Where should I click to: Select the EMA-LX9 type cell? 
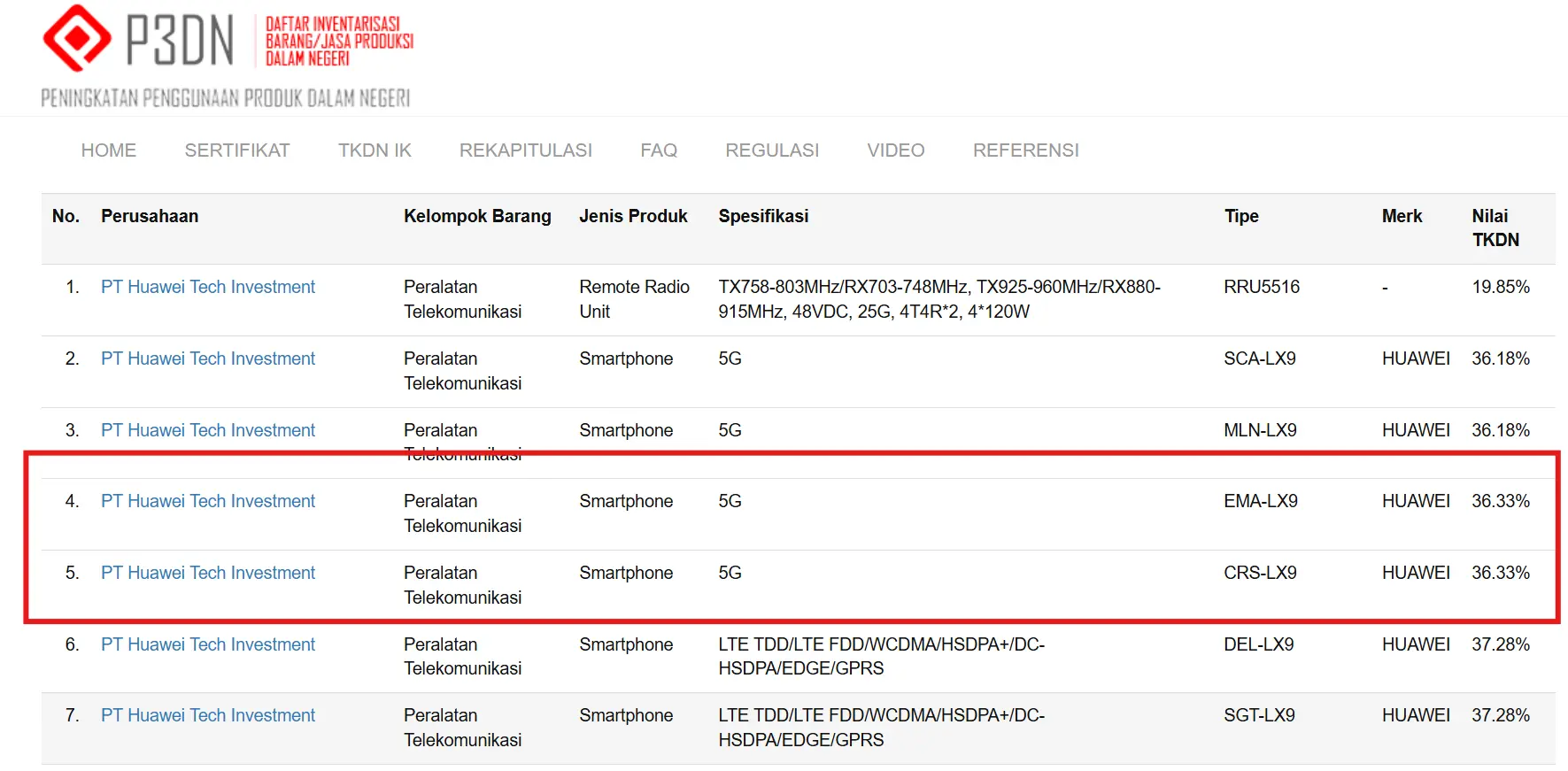(1261, 501)
